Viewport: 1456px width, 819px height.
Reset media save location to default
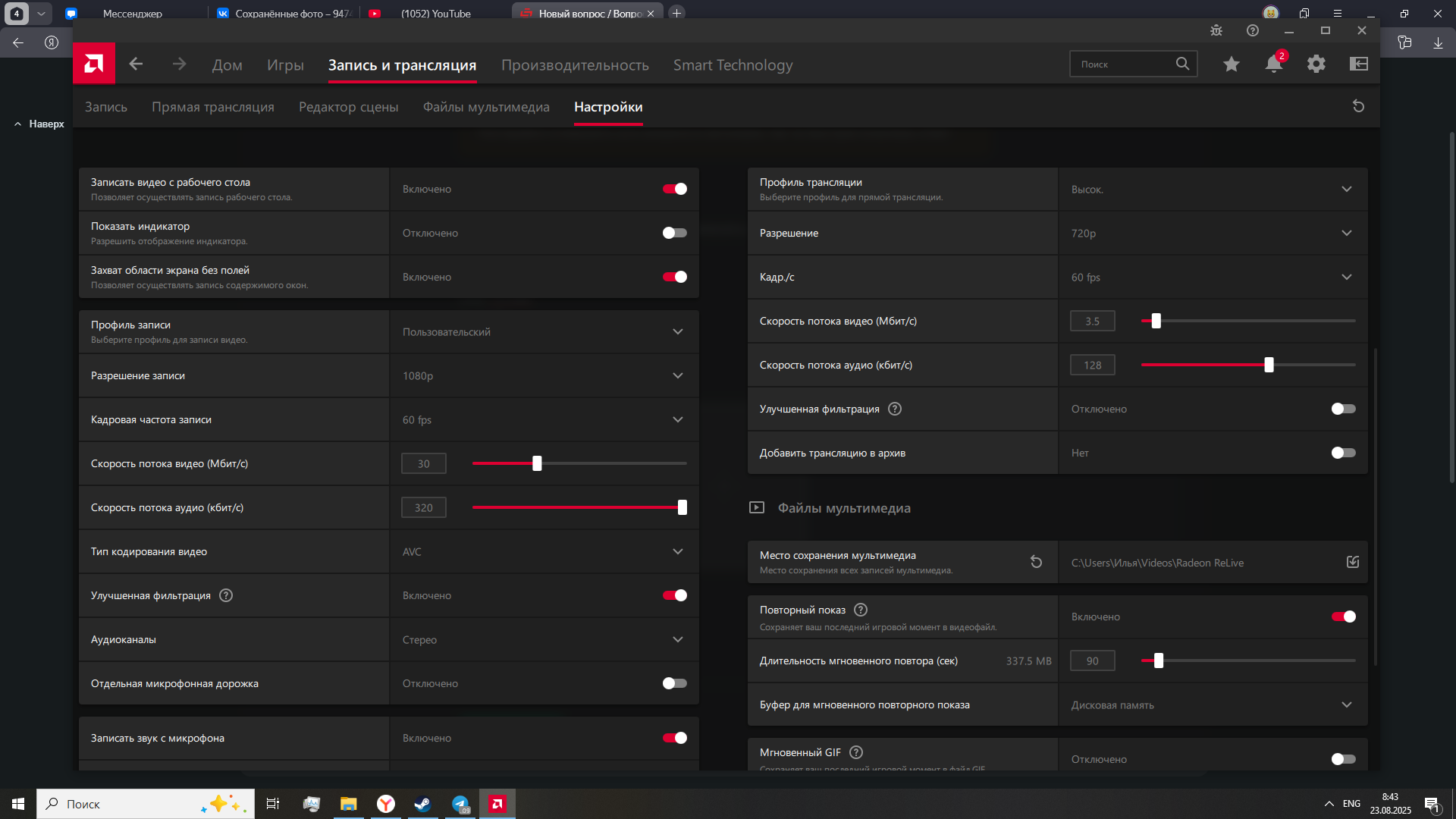pos(1036,562)
